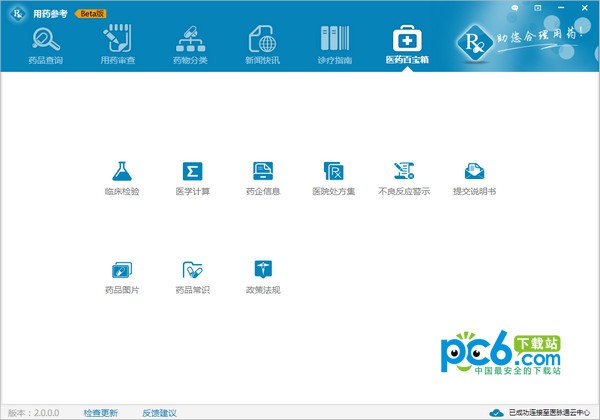Image resolution: width=600 pixels, height=420 pixels.
Task: Click the Beta版 badge in title bar
Action: [91, 13]
